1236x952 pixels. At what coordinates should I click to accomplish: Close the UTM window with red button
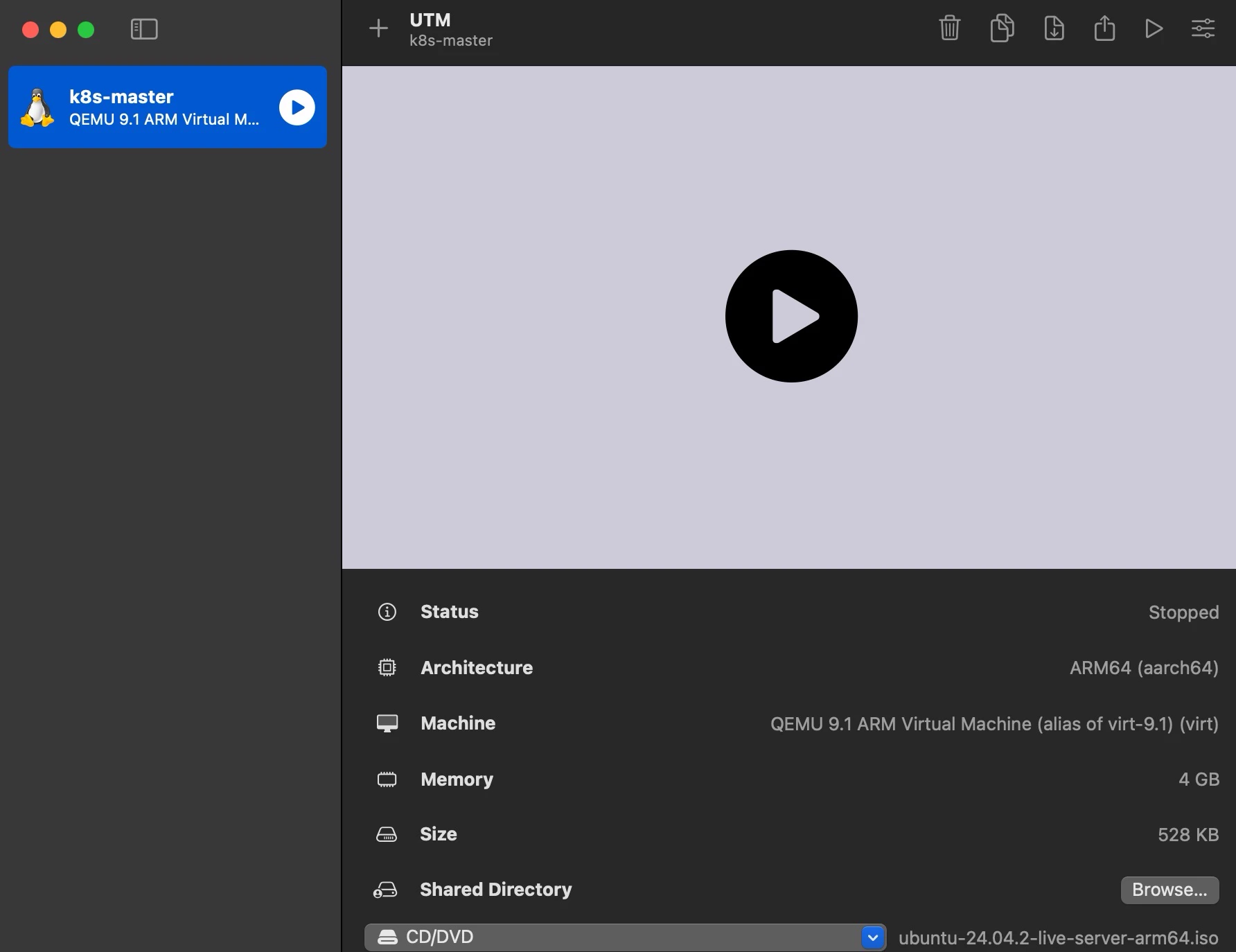[x=30, y=30]
